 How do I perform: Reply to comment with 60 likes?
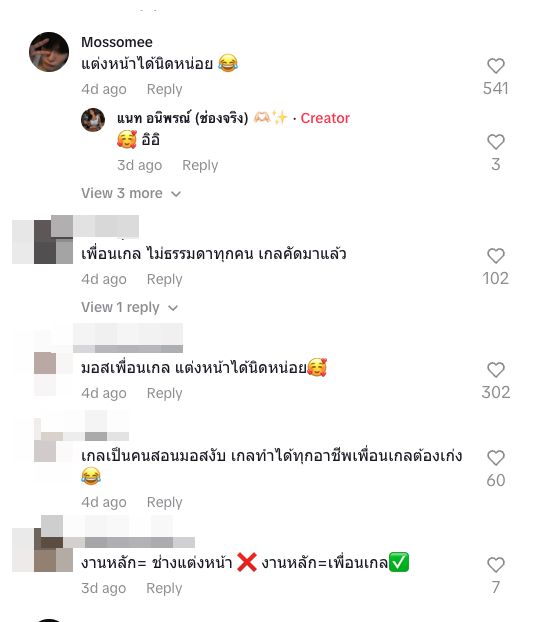(x=165, y=502)
